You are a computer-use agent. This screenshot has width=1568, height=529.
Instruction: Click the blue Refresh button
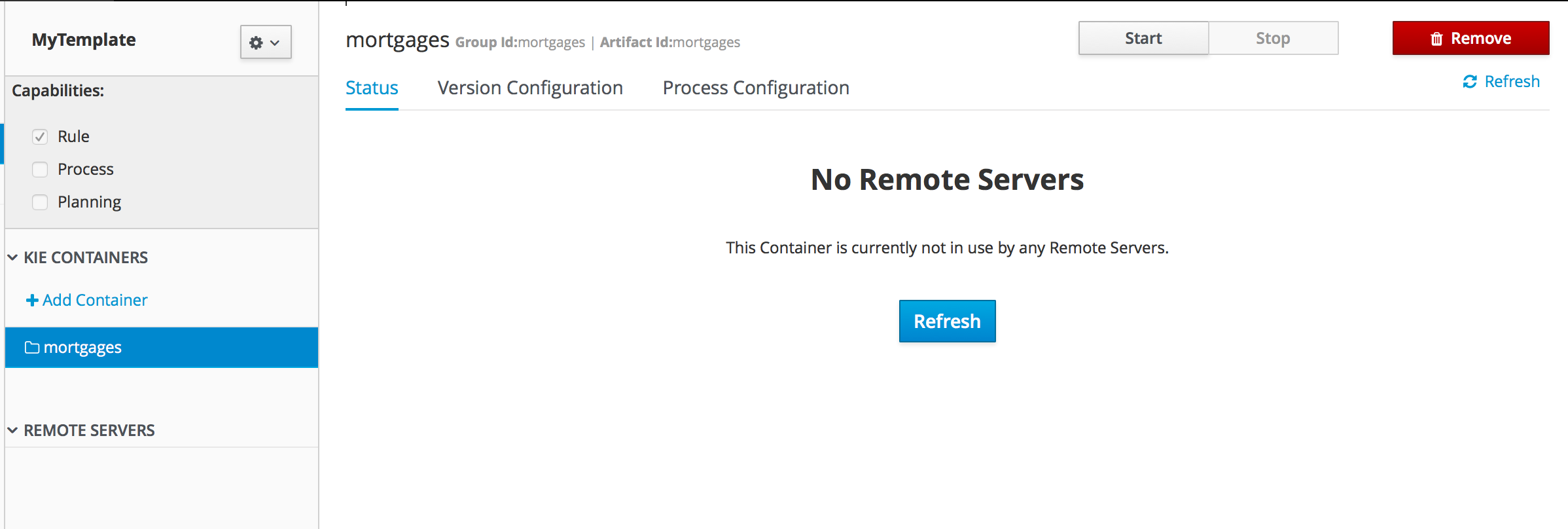tap(947, 321)
